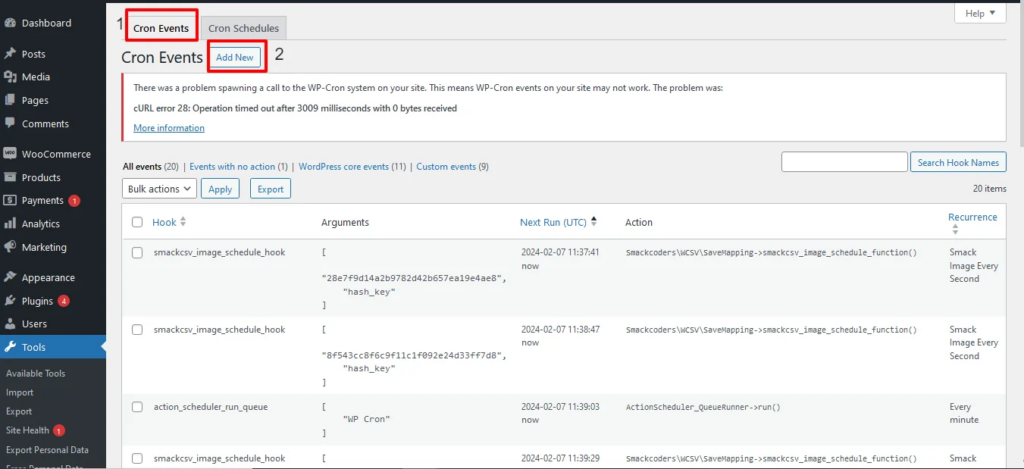This screenshot has width=1024, height=469.
Task: Click the Every minute recurrence text
Action: pyautogui.click(x=964, y=413)
